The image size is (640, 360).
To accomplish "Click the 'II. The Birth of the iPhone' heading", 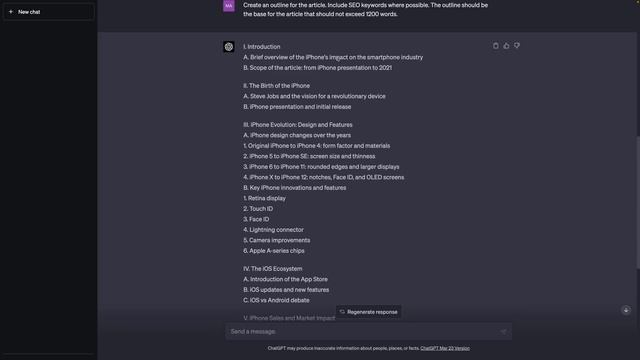I will (x=276, y=86).
